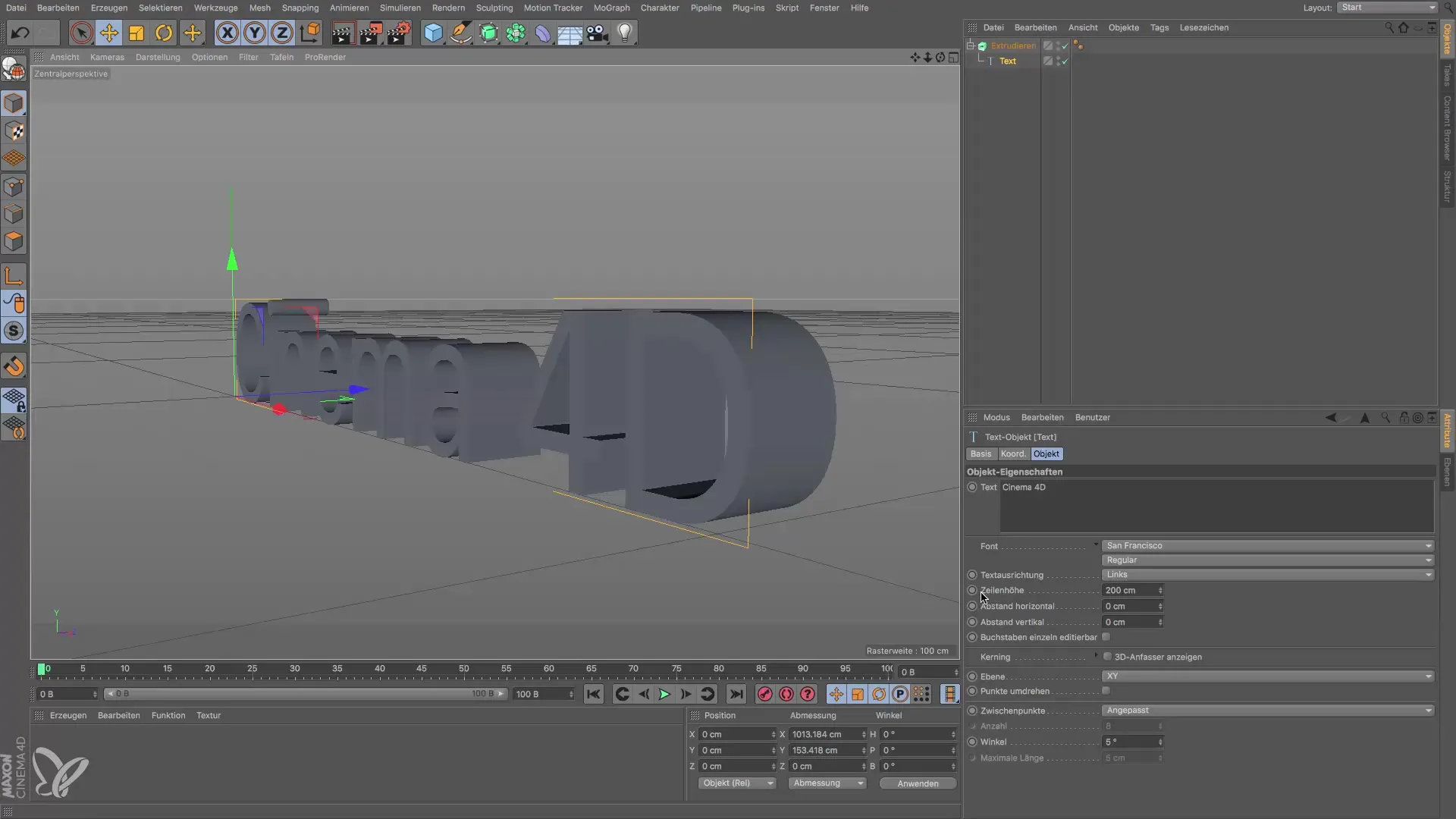Click the Anwenden button

pyautogui.click(x=918, y=783)
